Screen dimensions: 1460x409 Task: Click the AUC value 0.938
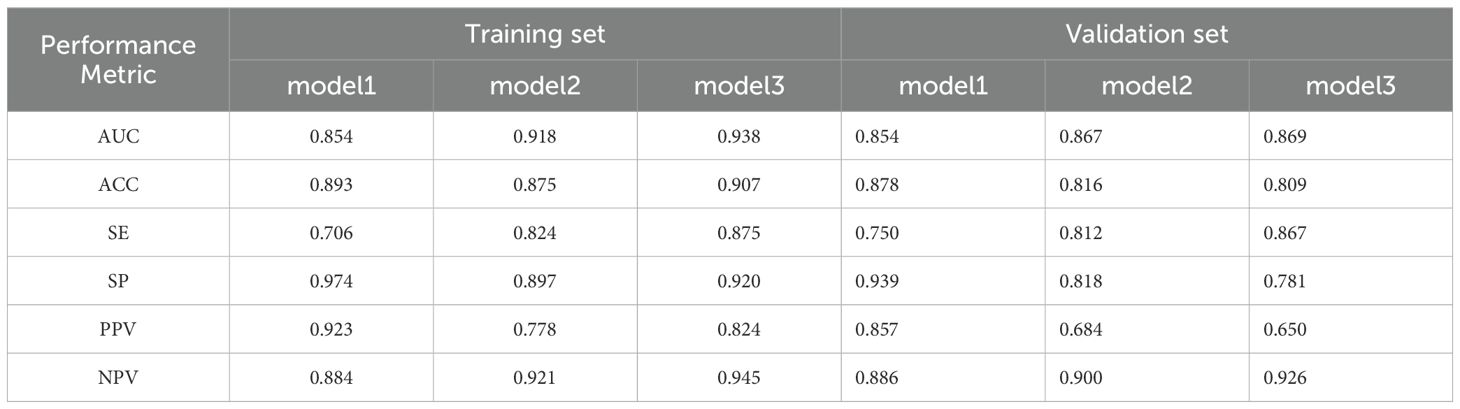tap(739, 136)
